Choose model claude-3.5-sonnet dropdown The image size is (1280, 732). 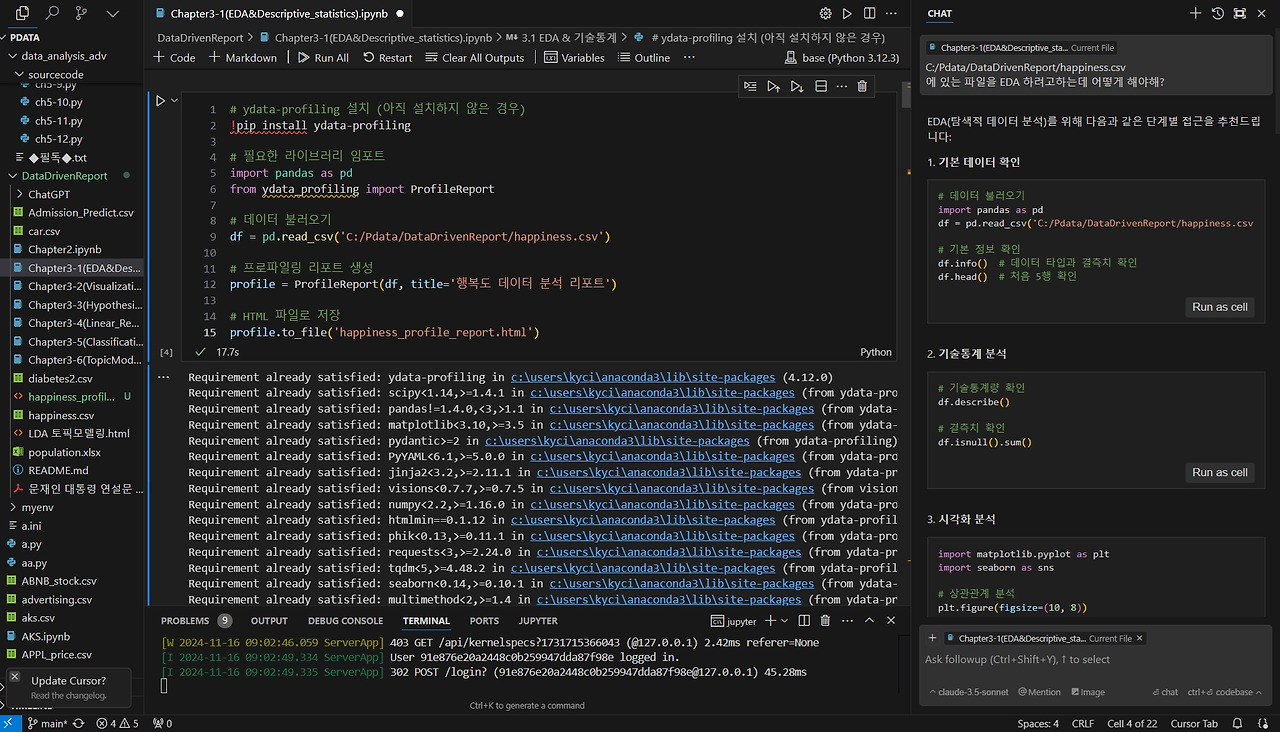click(x=968, y=692)
